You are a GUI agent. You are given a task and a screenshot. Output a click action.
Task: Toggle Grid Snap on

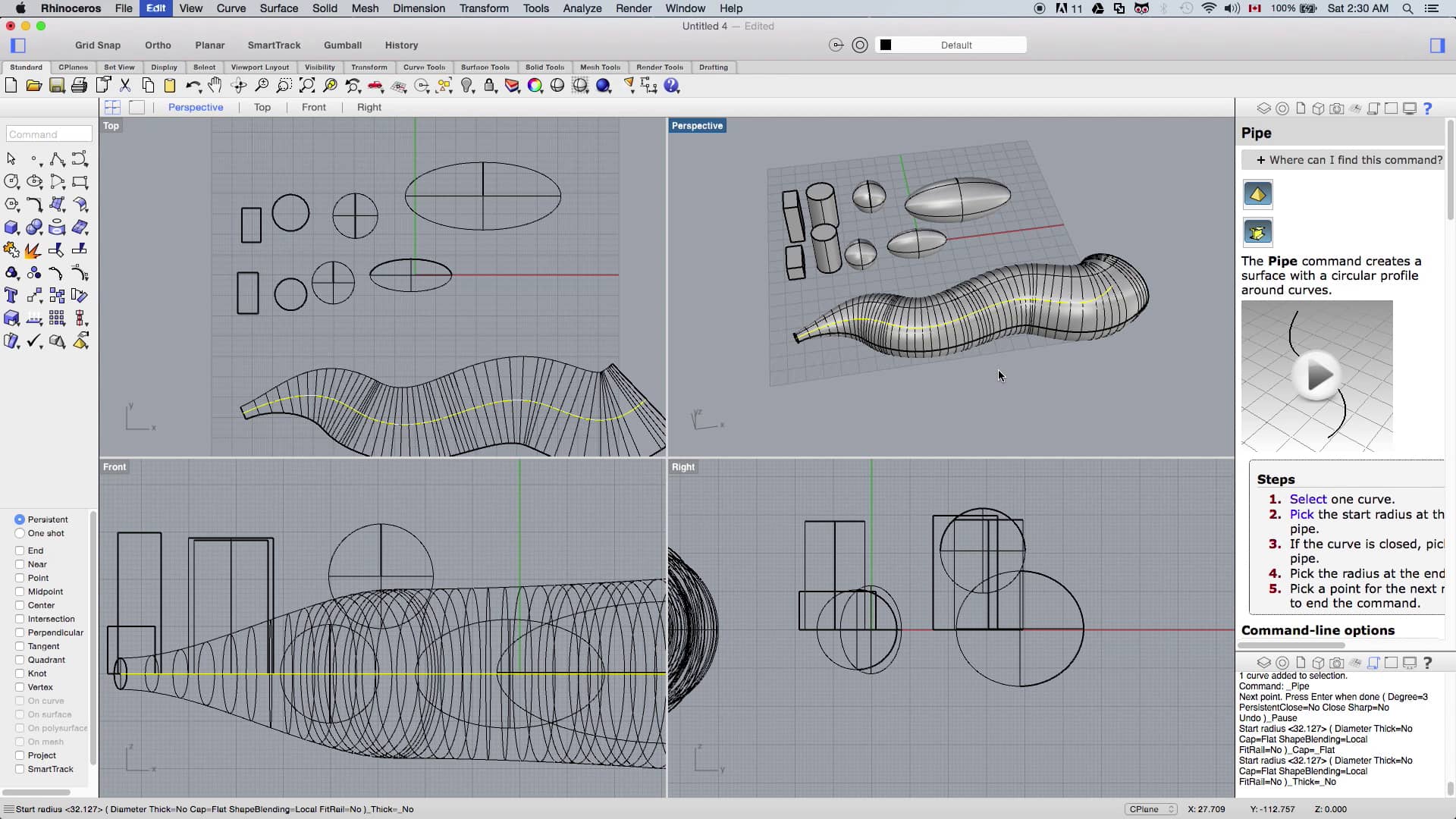[x=97, y=45]
